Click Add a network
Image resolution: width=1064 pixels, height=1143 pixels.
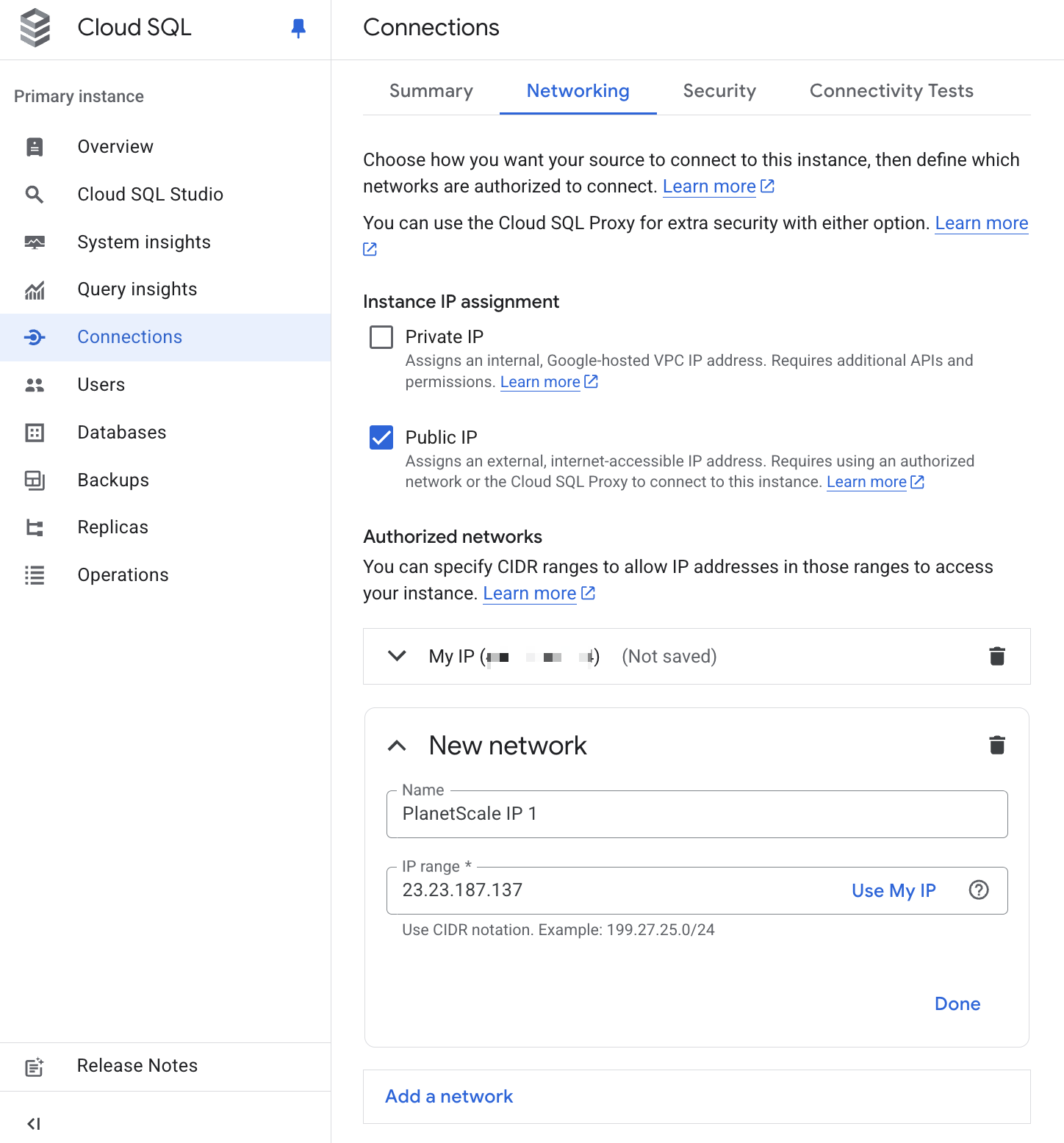tap(448, 1096)
